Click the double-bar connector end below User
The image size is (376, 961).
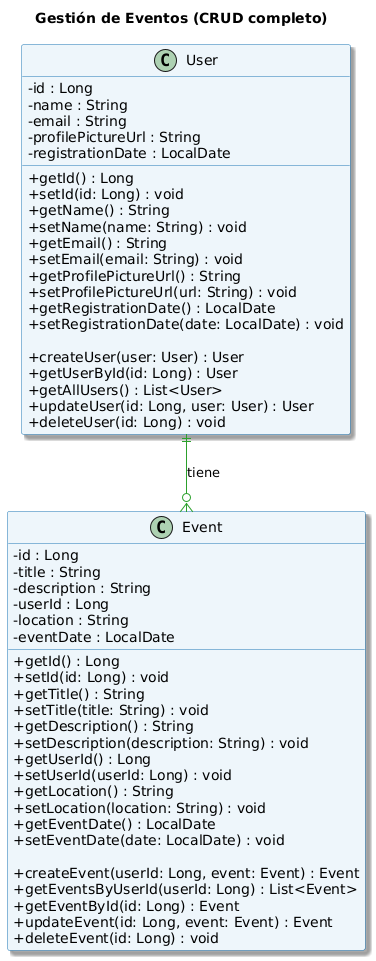click(186, 439)
